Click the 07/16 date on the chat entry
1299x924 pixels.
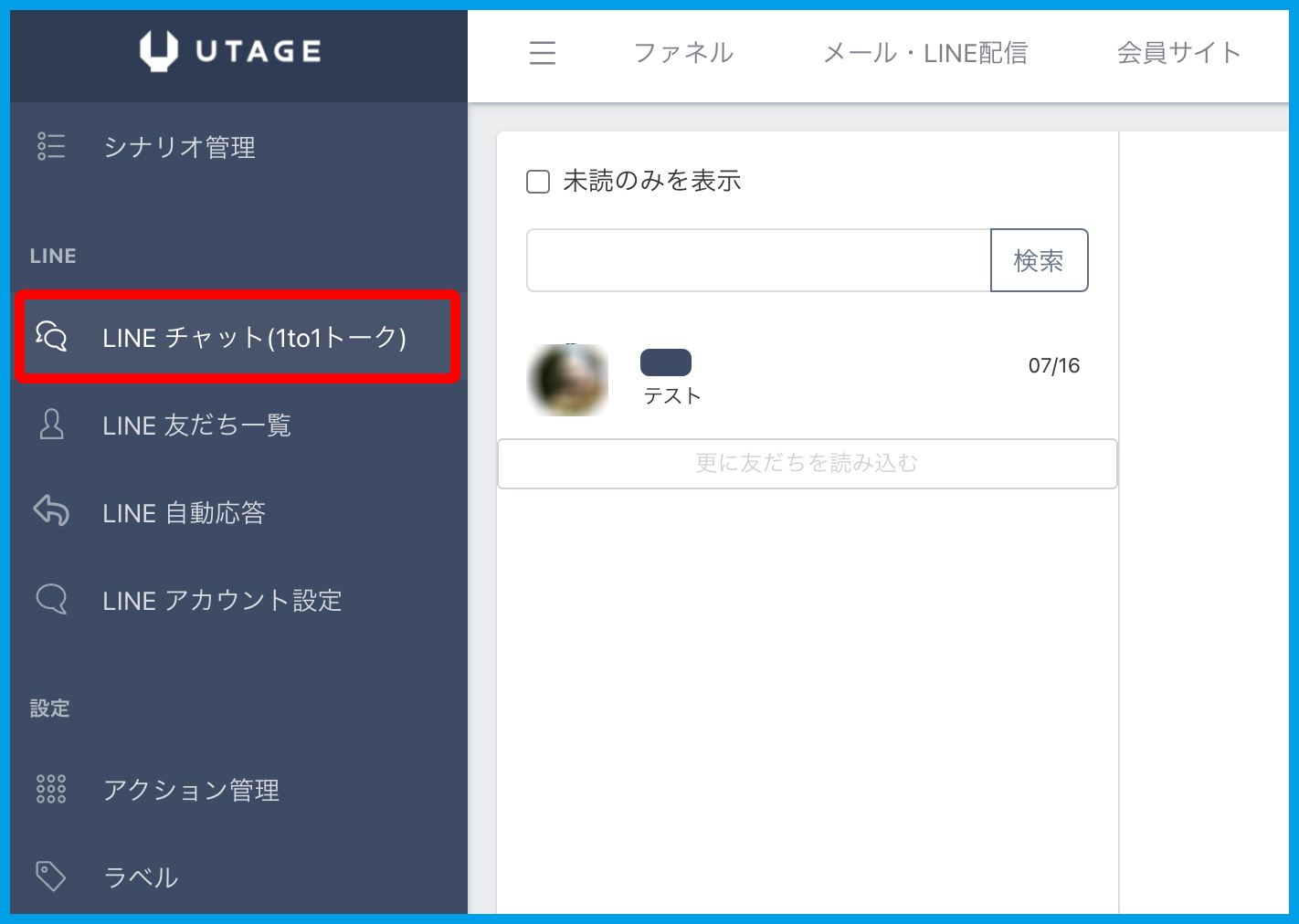(x=1053, y=366)
